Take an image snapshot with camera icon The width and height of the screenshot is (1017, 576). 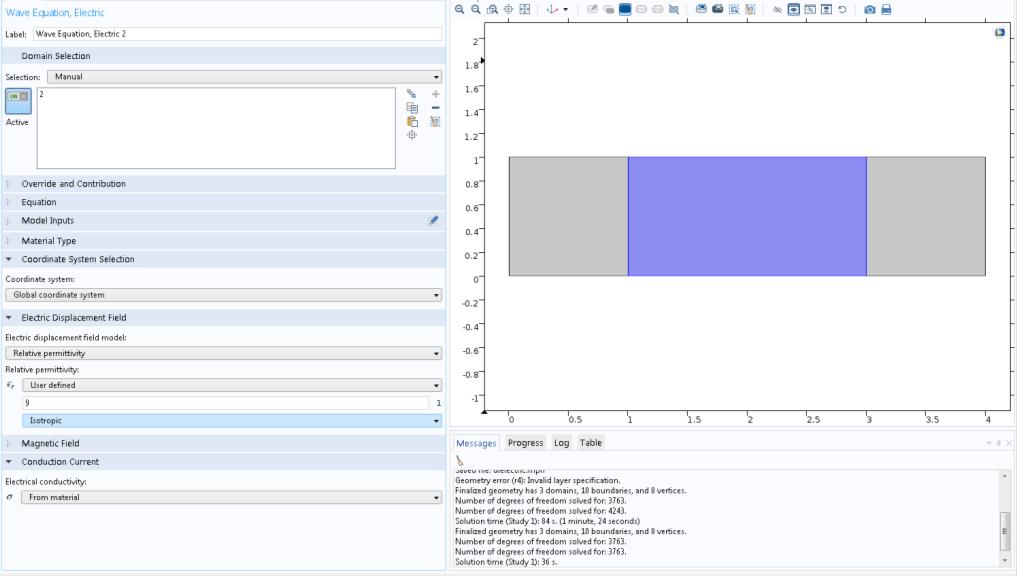tap(870, 10)
